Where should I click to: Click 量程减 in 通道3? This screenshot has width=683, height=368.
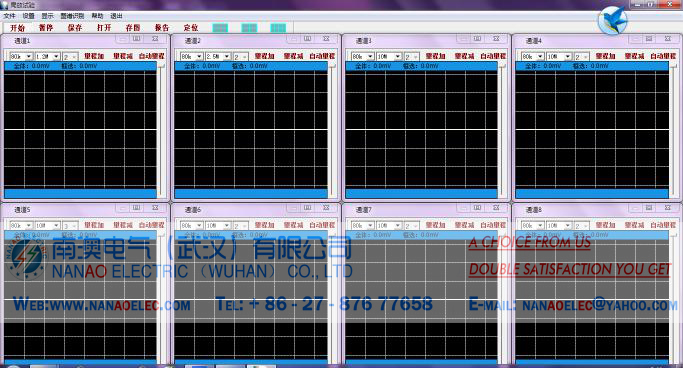[x=464, y=56]
